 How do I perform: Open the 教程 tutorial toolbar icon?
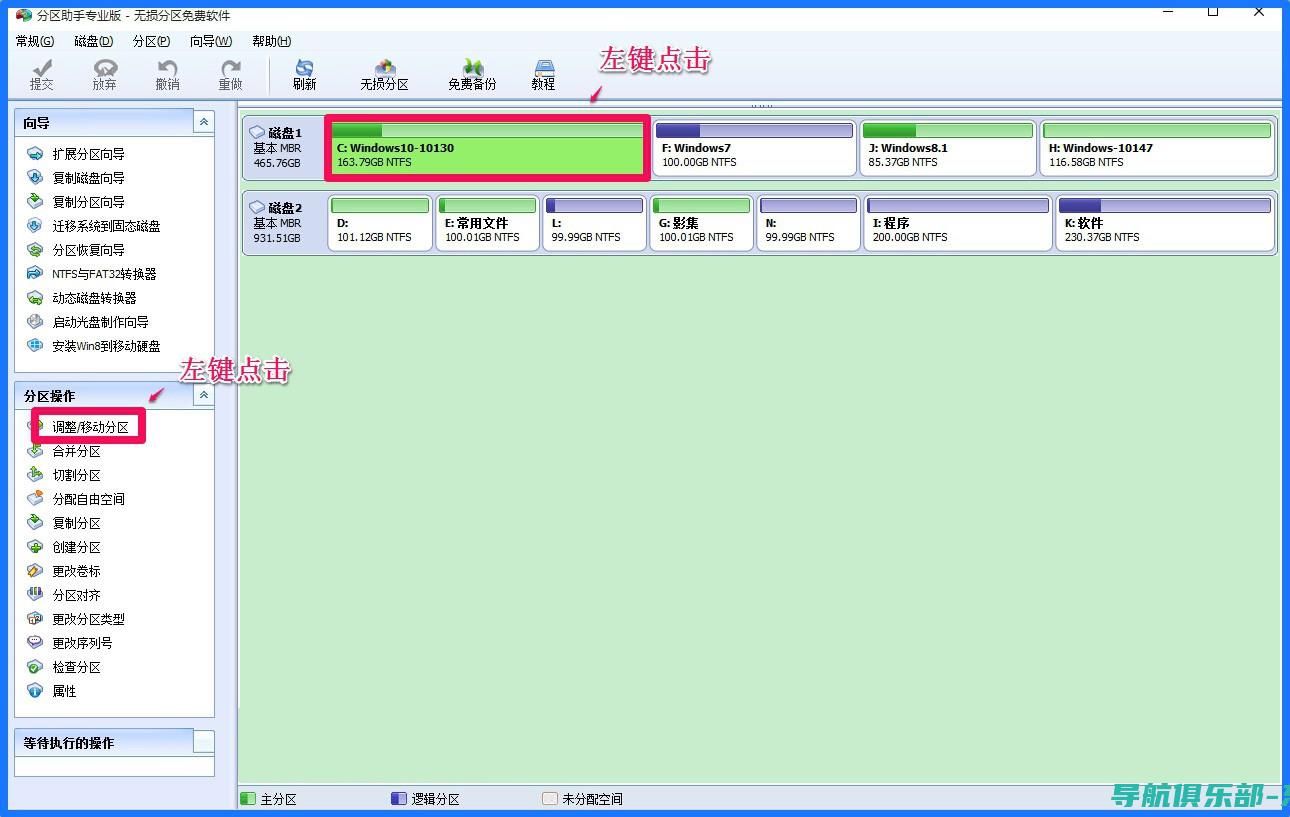click(543, 75)
